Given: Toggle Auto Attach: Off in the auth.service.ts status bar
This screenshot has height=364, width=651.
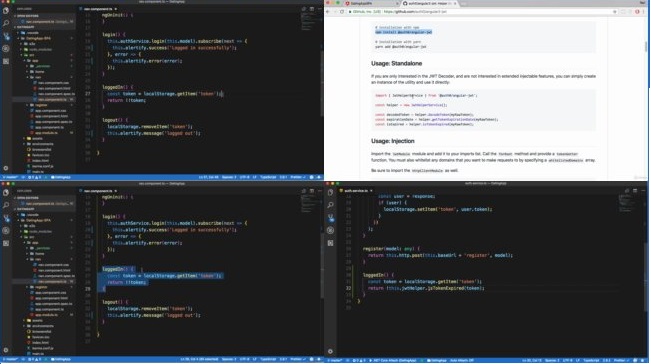Looking at the screenshot, I should click(462, 360).
